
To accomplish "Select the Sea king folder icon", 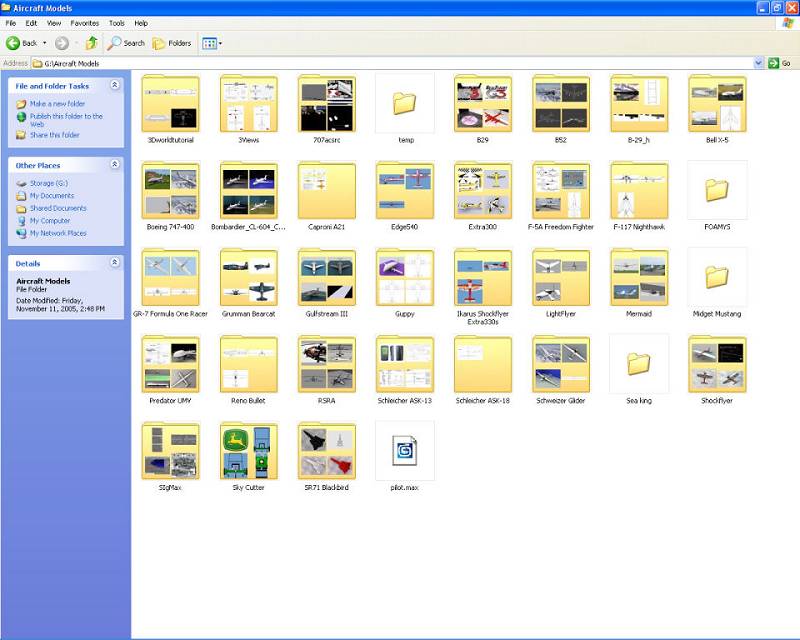I will pos(639,364).
